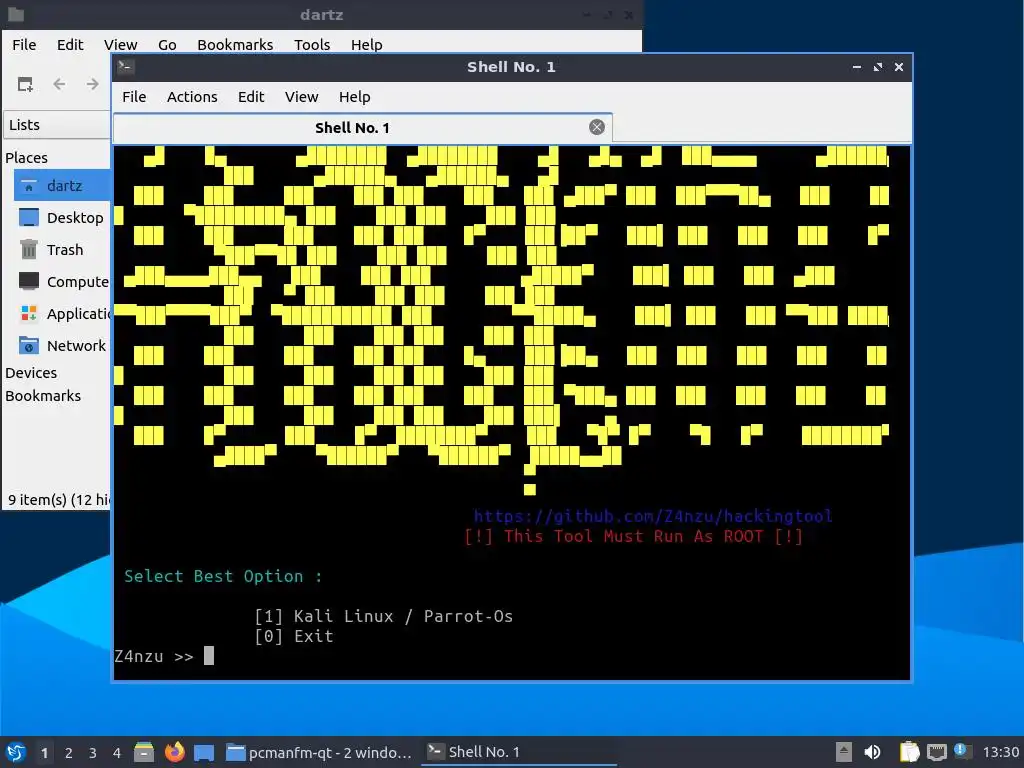Click the back arrow in the file manager toolbar
This screenshot has width=1024, height=768.
pyautogui.click(x=59, y=84)
